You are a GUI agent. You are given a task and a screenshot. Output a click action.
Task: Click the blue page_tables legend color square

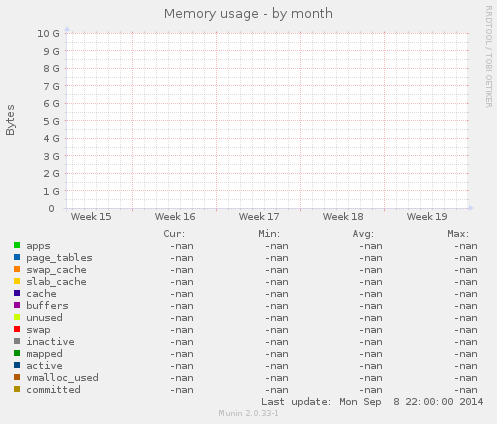17,257
